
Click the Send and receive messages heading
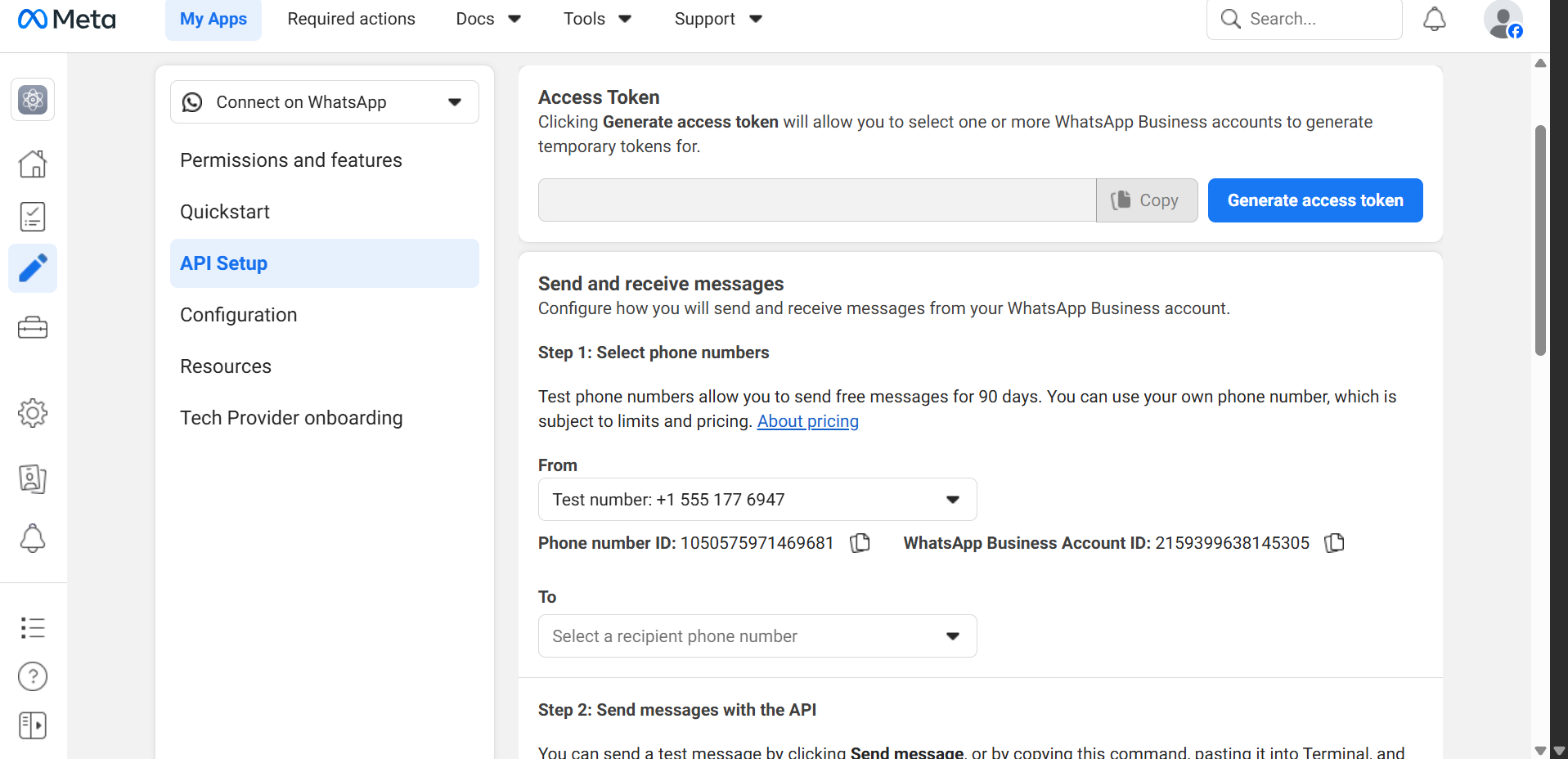pyautogui.click(x=661, y=284)
